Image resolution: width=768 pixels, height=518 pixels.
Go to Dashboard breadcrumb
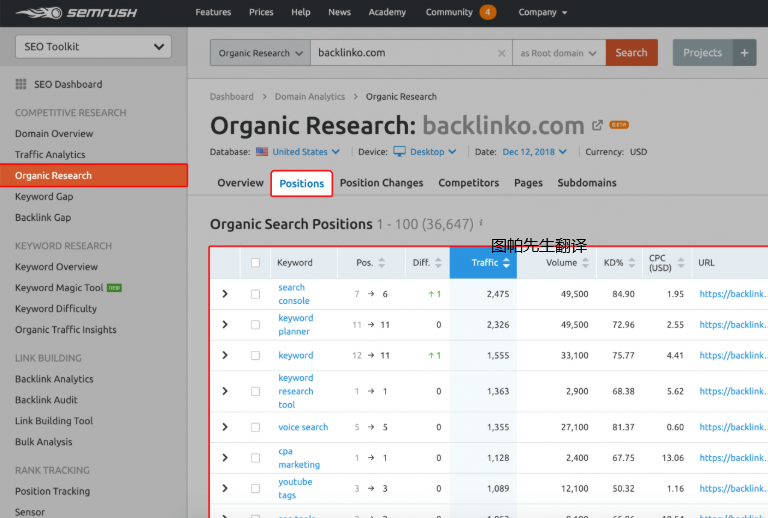pos(232,97)
